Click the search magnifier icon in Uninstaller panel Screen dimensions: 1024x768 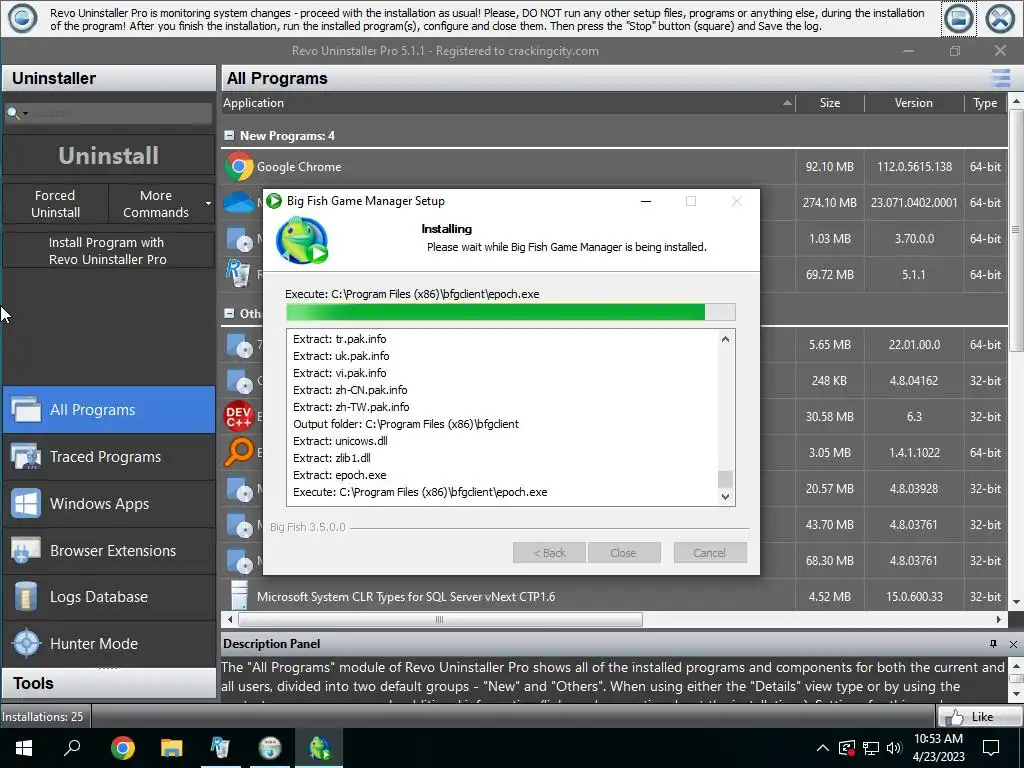13,113
